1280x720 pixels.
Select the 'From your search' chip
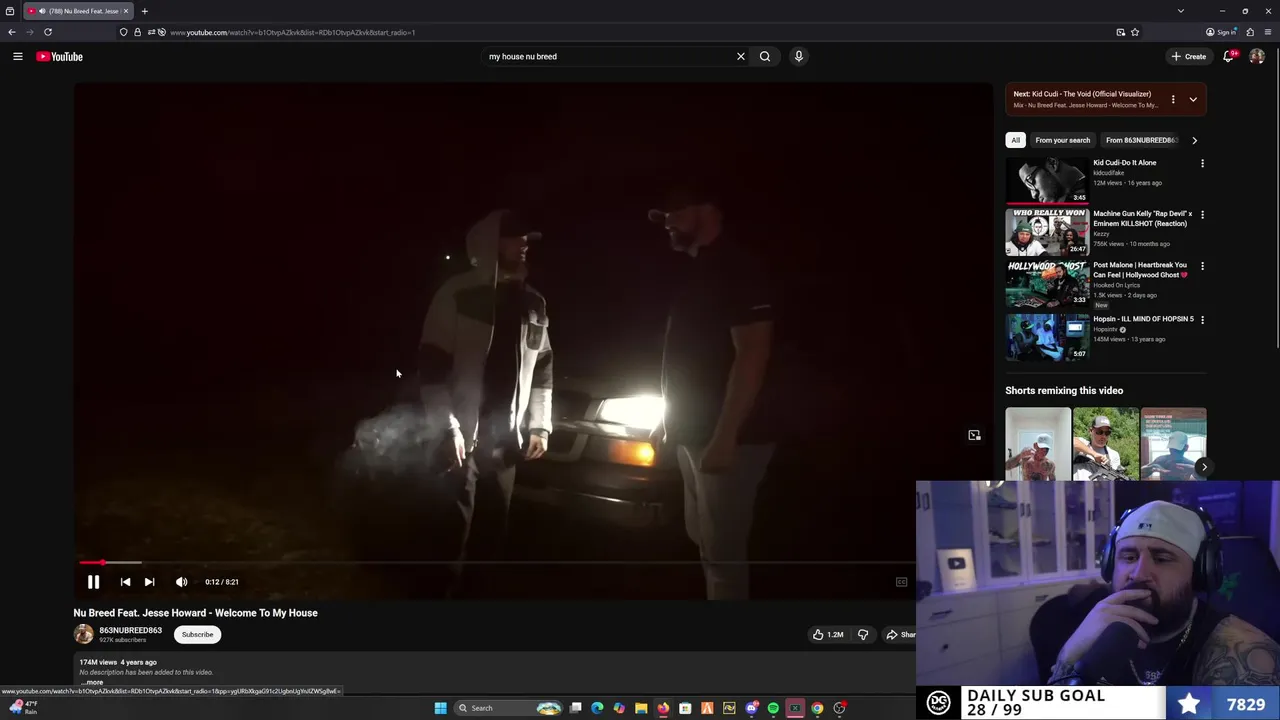(x=1062, y=140)
